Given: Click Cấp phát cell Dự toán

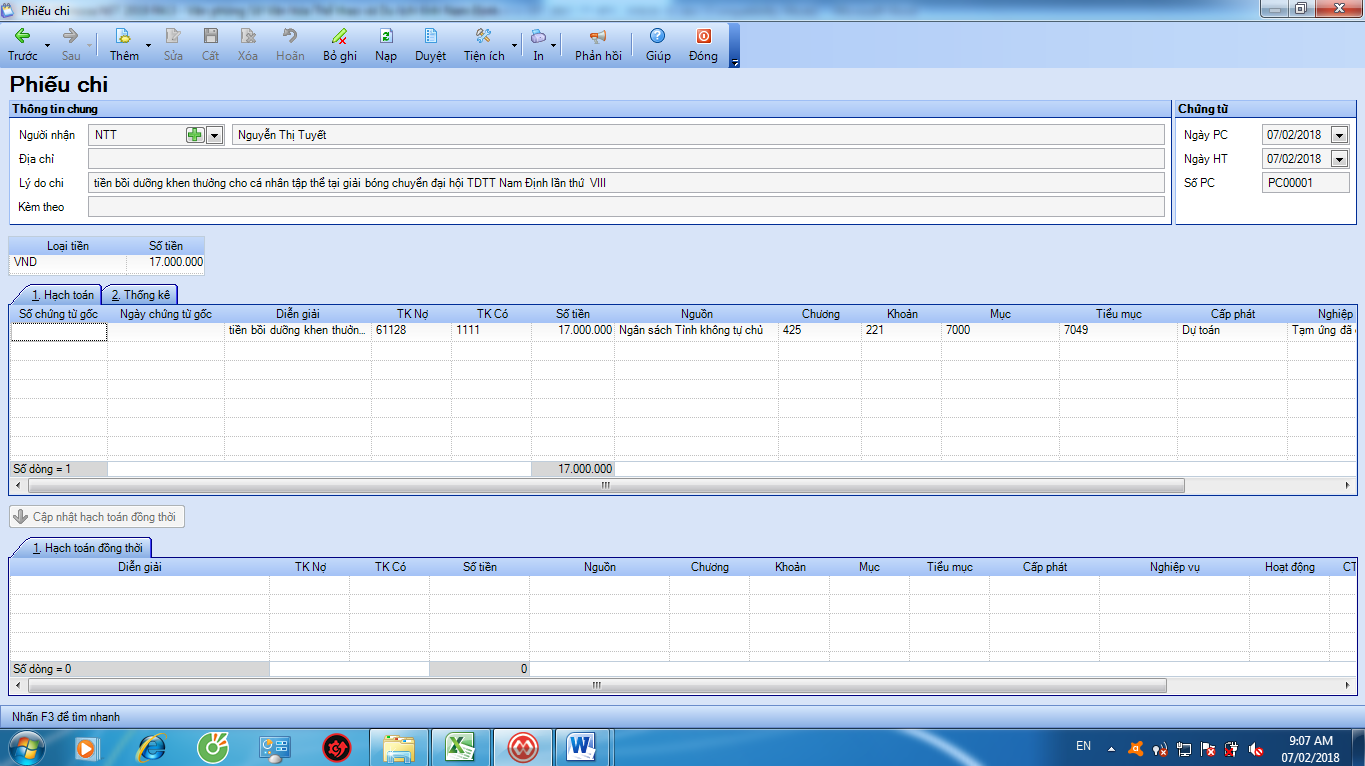Looking at the screenshot, I should [1232, 330].
